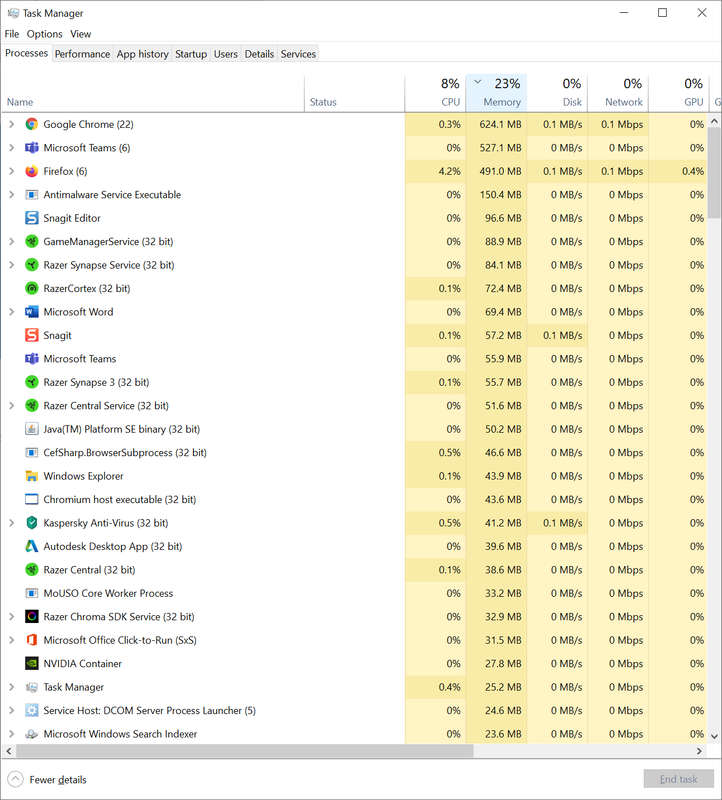Click the Microsoft Teams (6) icon
Image resolution: width=722 pixels, height=800 pixels.
(32, 147)
